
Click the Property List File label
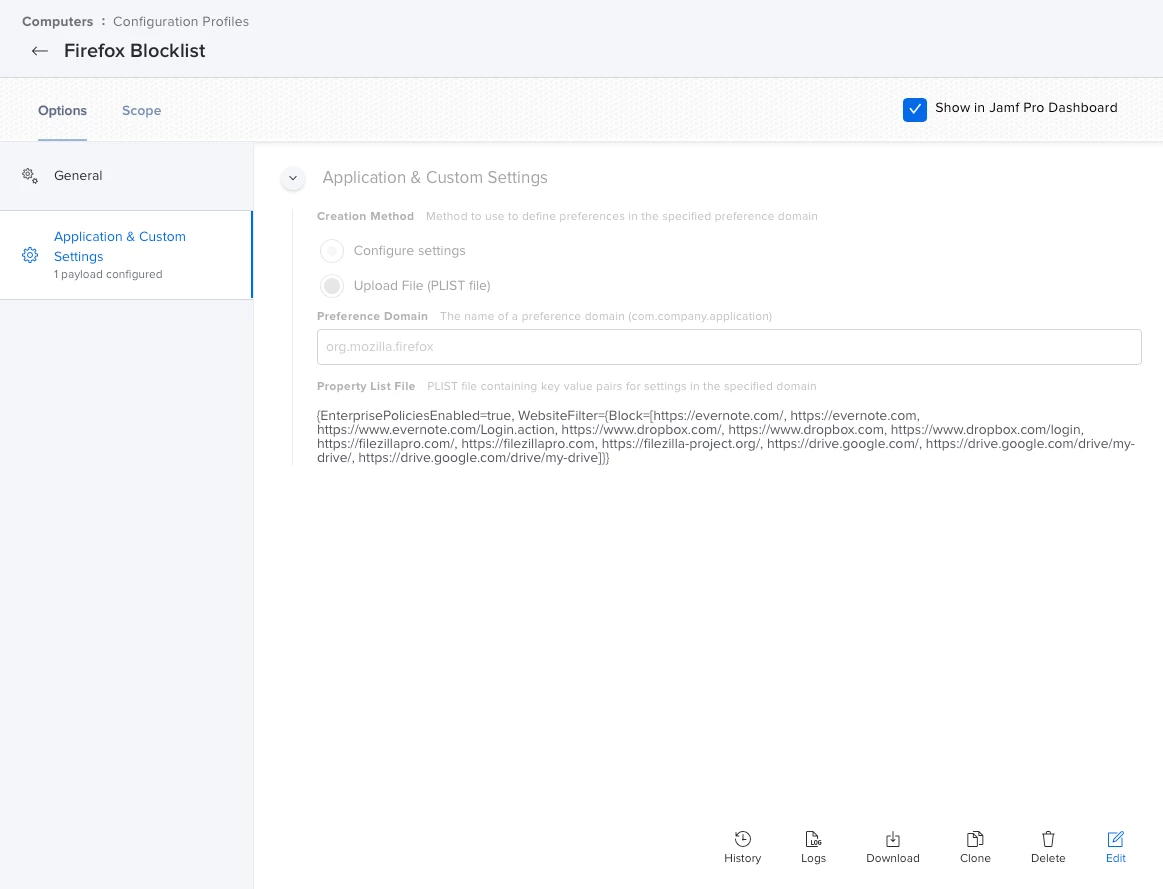coord(366,386)
